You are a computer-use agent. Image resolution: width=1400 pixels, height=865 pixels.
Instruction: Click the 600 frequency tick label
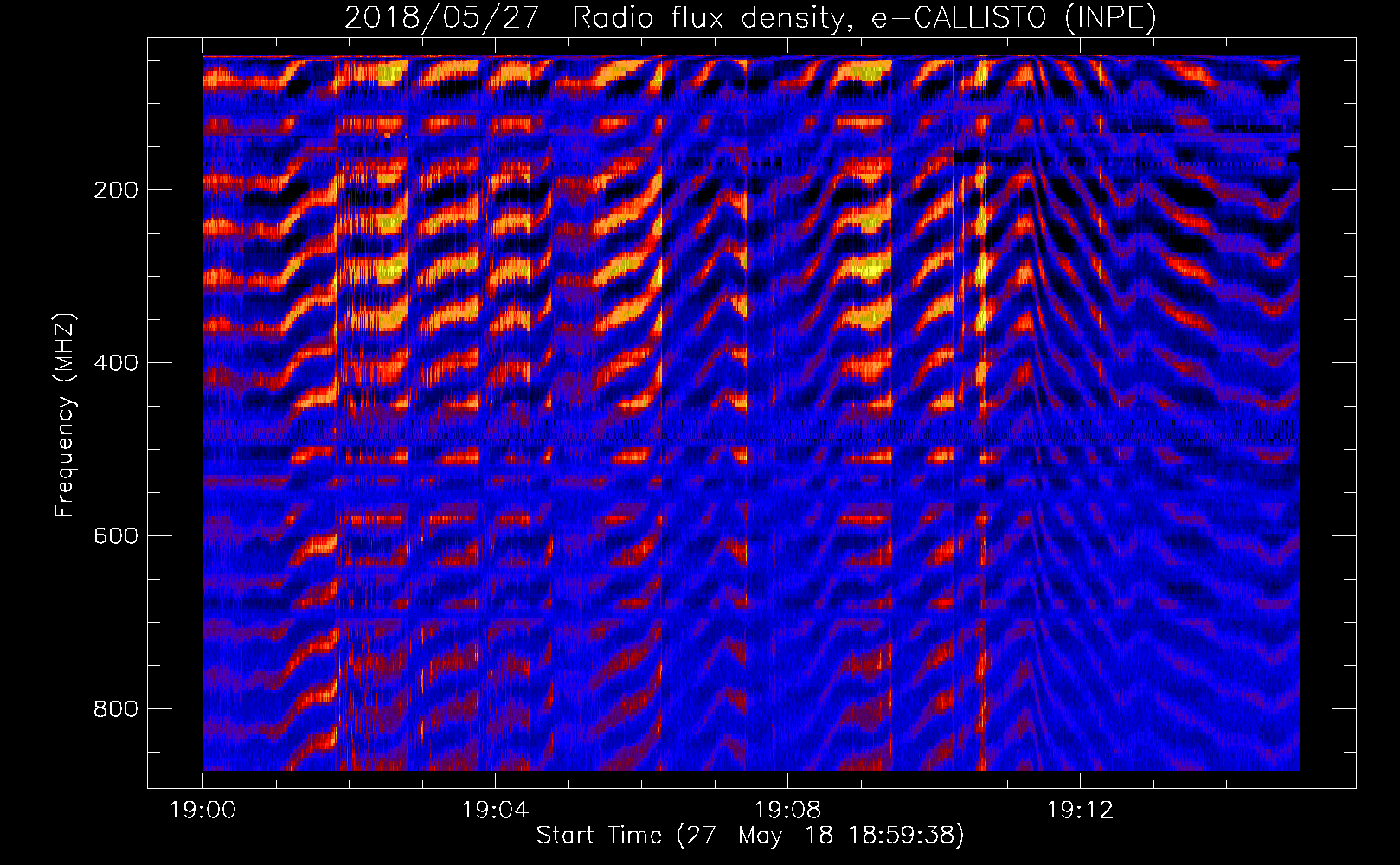coord(116,536)
